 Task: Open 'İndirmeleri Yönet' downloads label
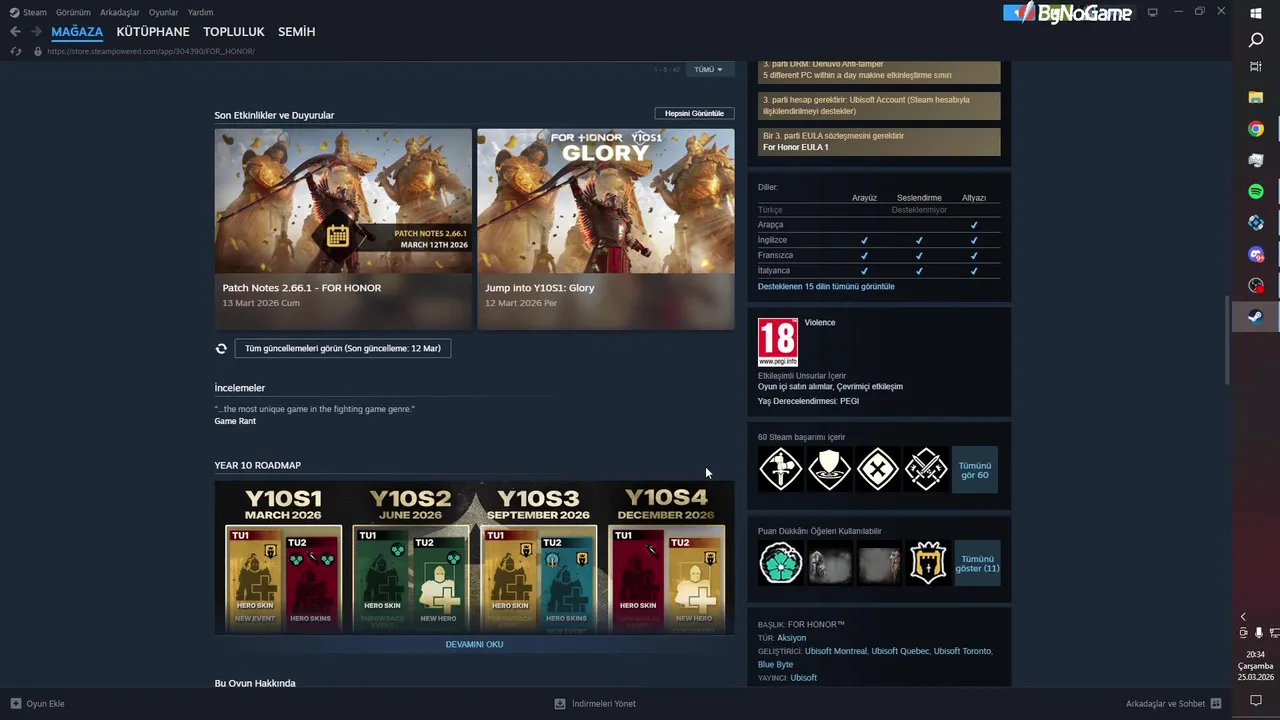(x=604, y=704)
